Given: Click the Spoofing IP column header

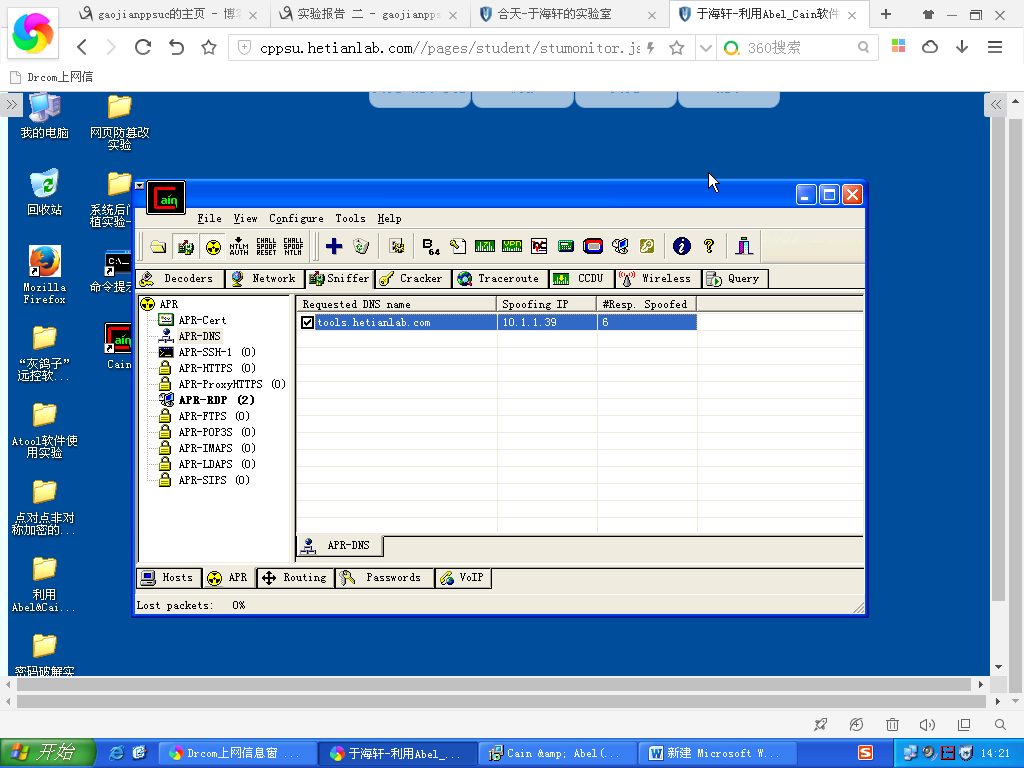Looking at the screenshot, I should click(x=547, y=304).
